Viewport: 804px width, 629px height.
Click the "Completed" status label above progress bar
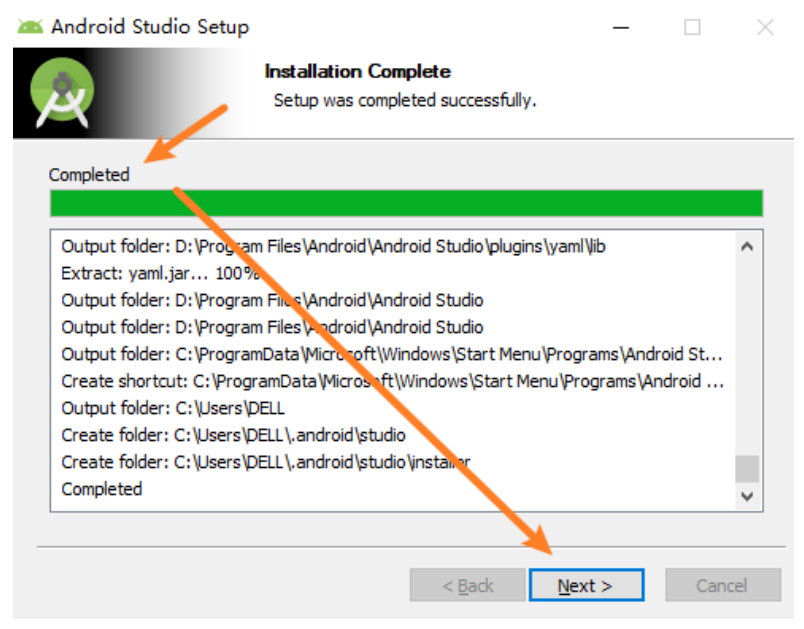point(89,175)
